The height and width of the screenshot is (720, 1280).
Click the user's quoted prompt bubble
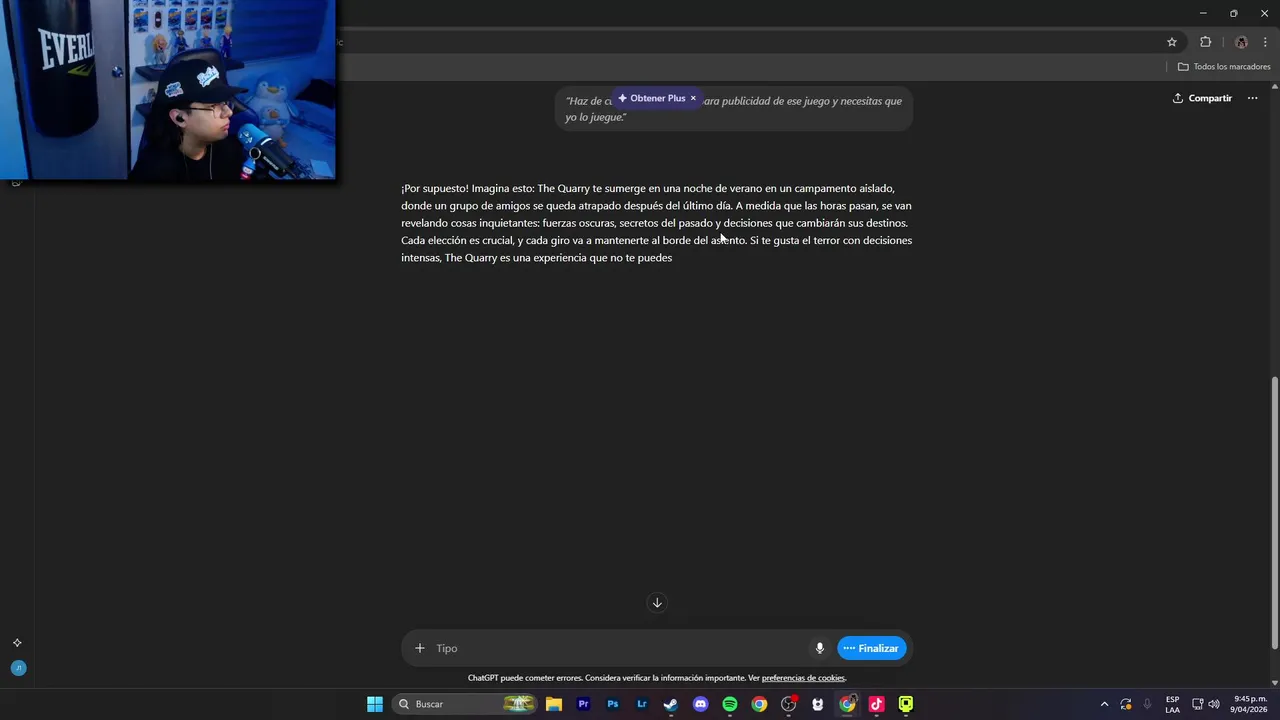734,108
